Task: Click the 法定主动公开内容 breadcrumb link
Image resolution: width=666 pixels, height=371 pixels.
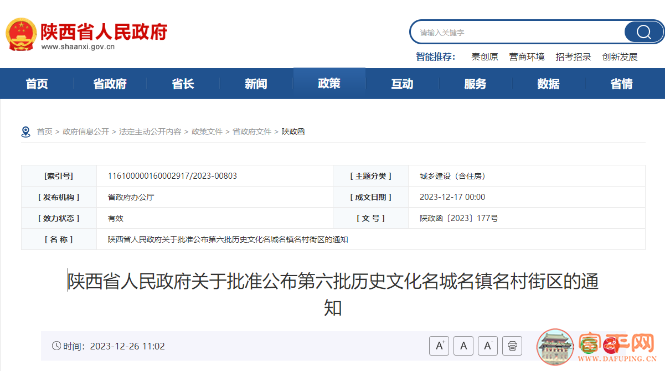Action: click(x=150, y=132)
